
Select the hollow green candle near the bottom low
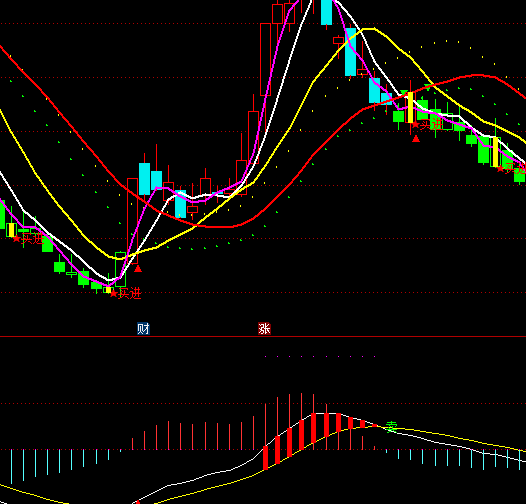pos(120,269)
